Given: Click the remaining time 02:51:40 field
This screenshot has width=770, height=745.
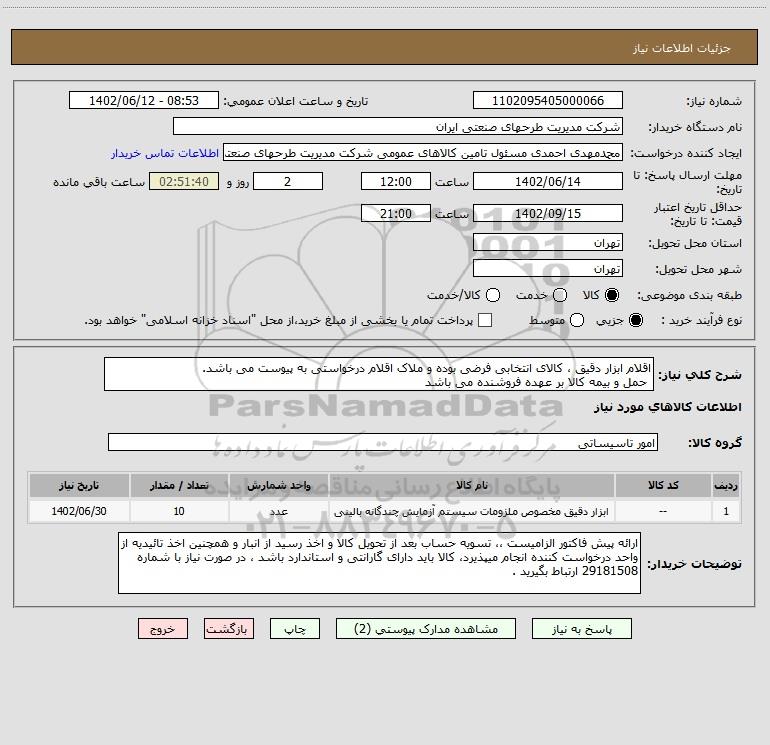Looking at the screenshot, I should (x=184, y=182).
